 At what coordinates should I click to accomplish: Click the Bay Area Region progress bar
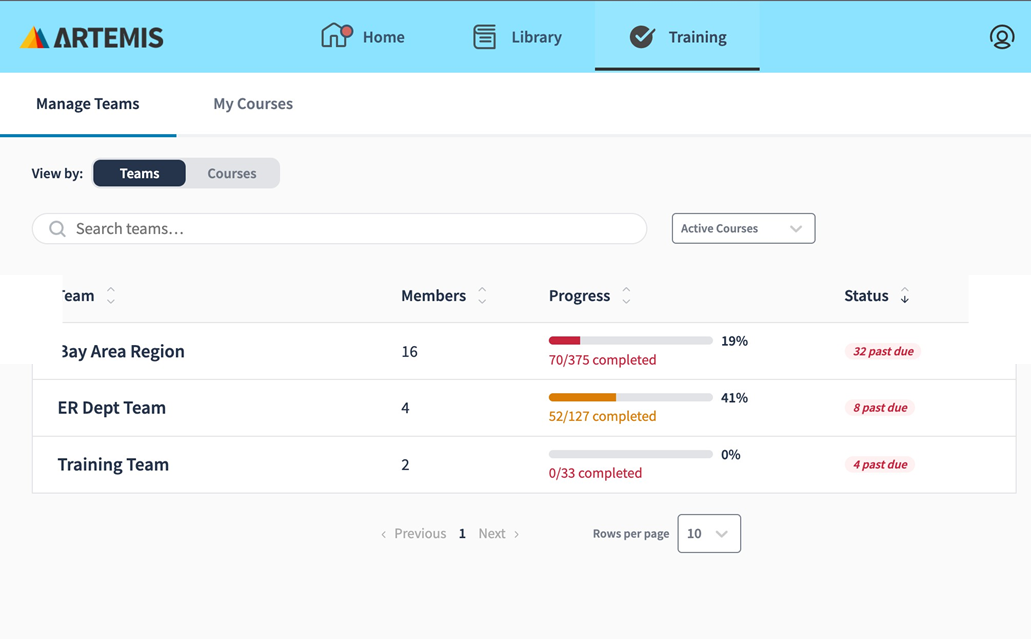click(630, 341)
